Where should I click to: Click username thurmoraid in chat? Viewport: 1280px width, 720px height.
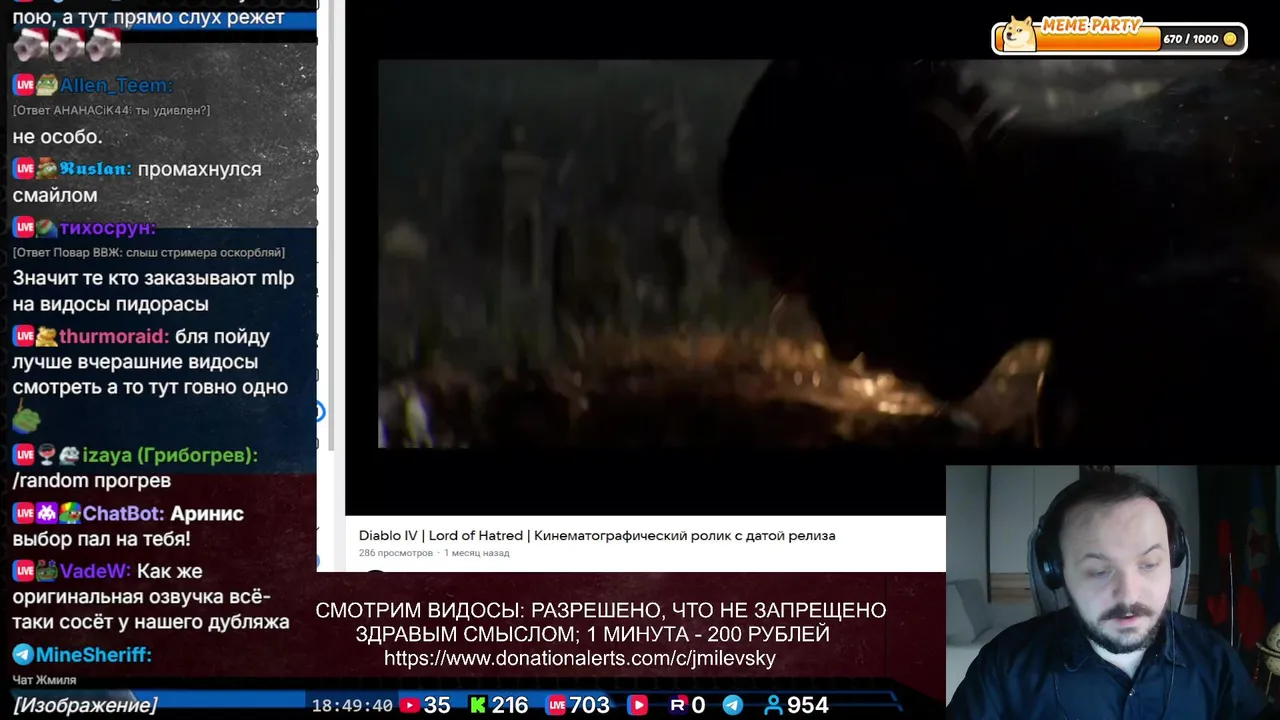pyautogui.click(x=114, y=337)
